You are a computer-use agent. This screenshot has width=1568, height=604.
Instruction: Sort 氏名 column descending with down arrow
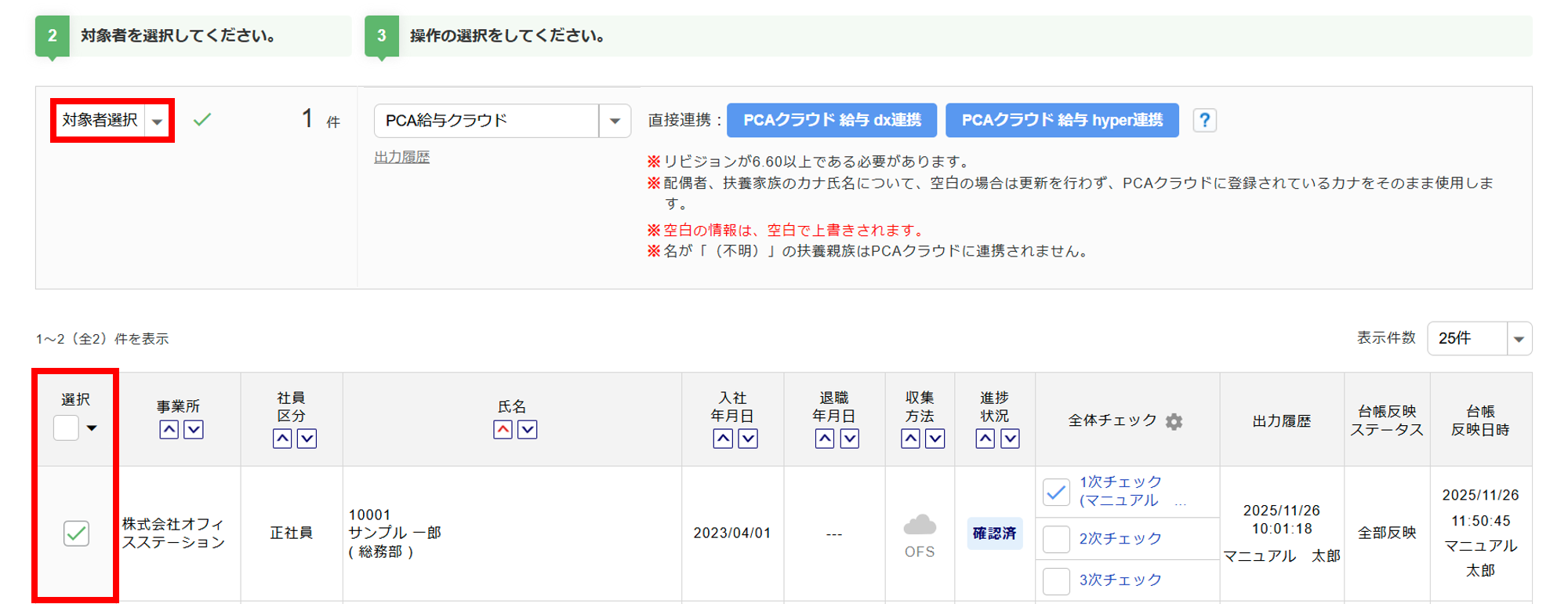coord(528,430)
